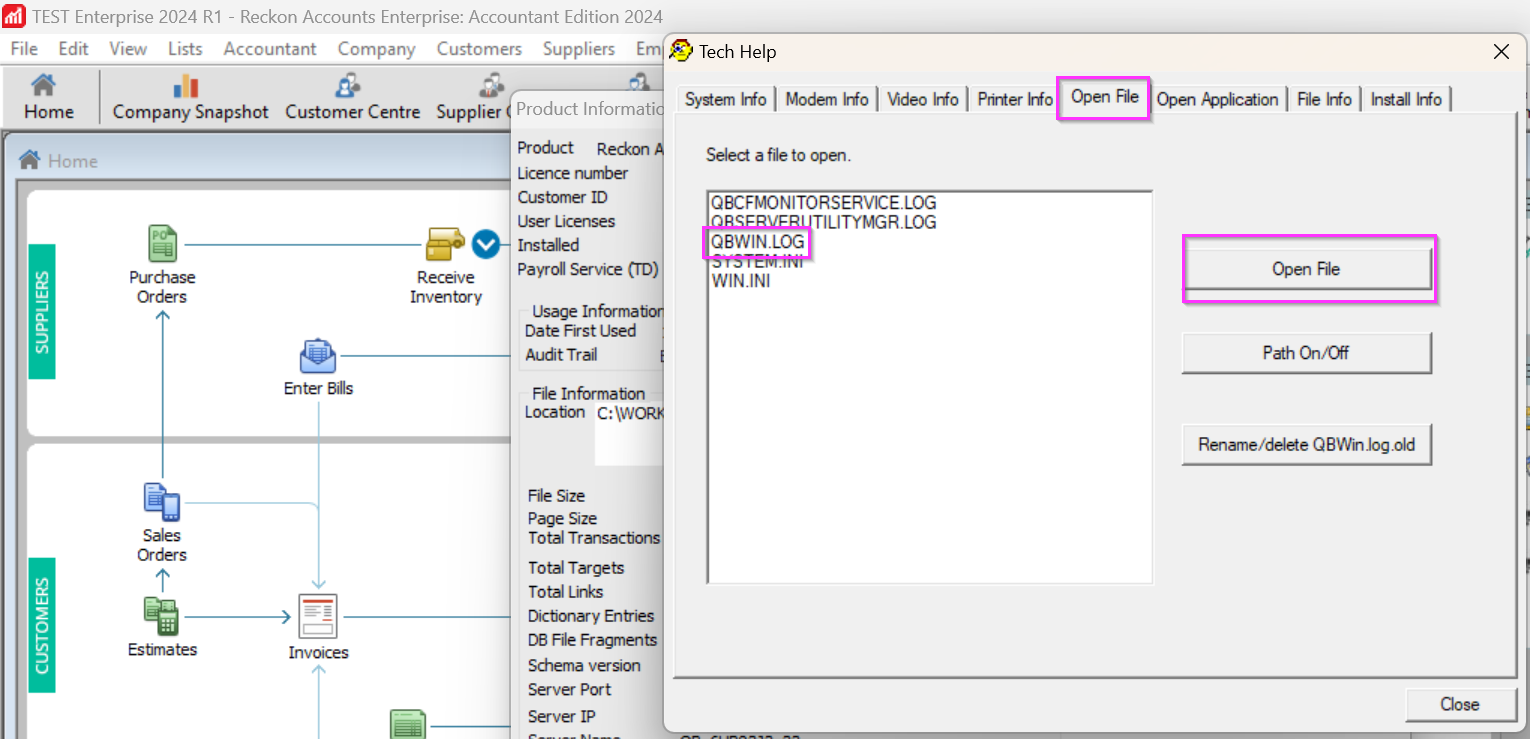The width and height of the screenshot is (1530, 739).
Task: Select QBWIN.LOG in file list
Action: pos(758,242)
